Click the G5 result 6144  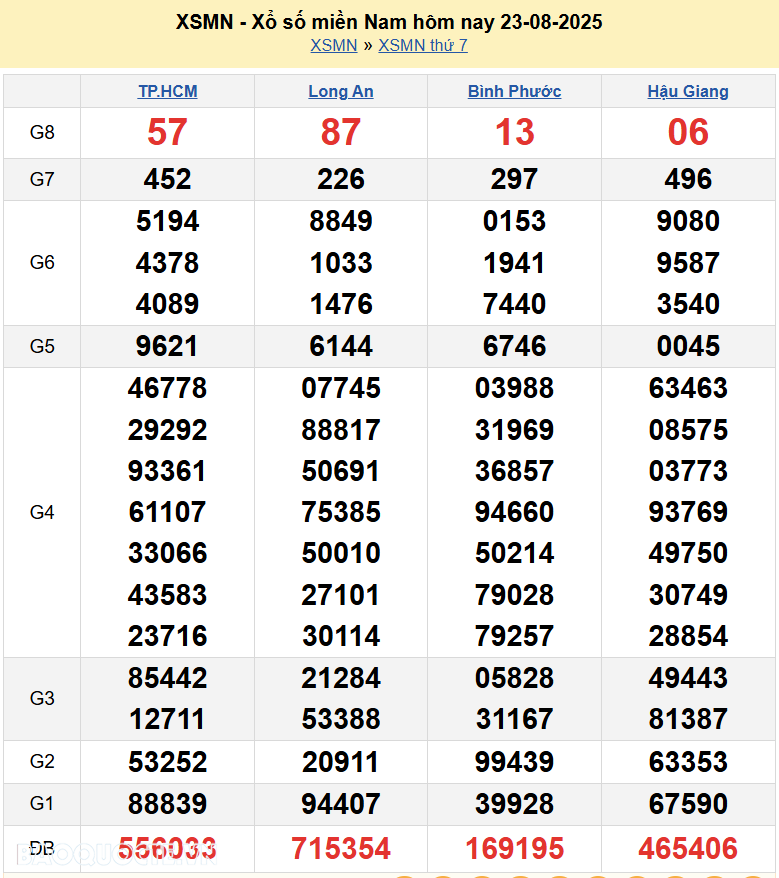[x=341, y=346]
